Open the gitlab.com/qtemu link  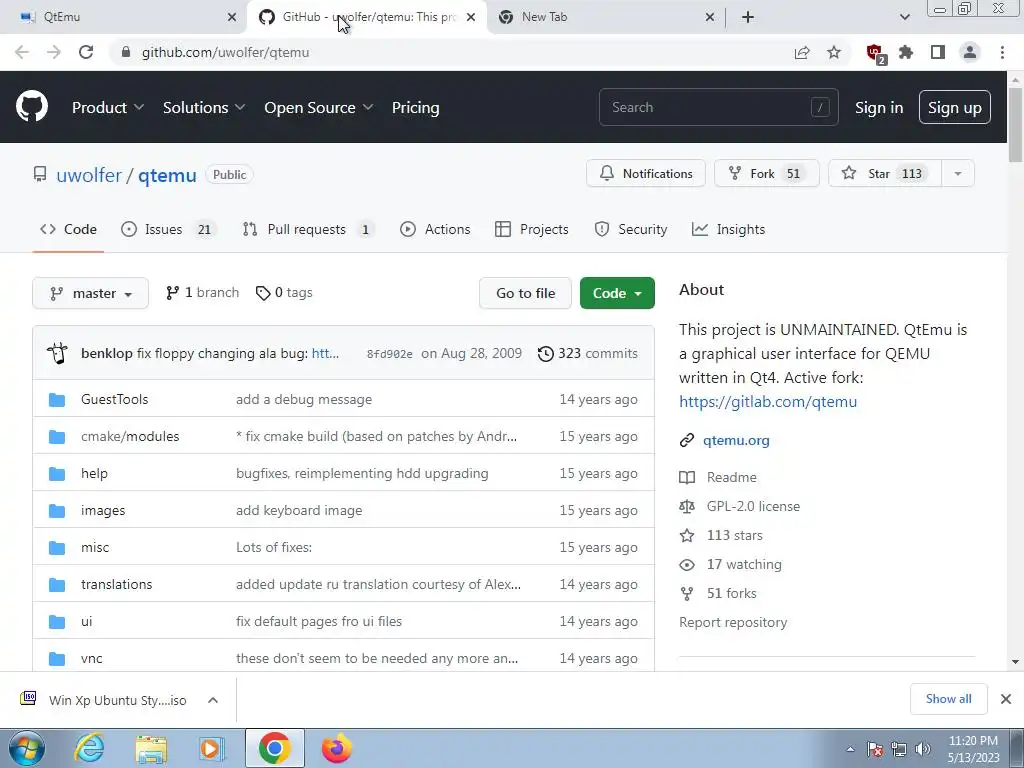[x=768, y=402]
